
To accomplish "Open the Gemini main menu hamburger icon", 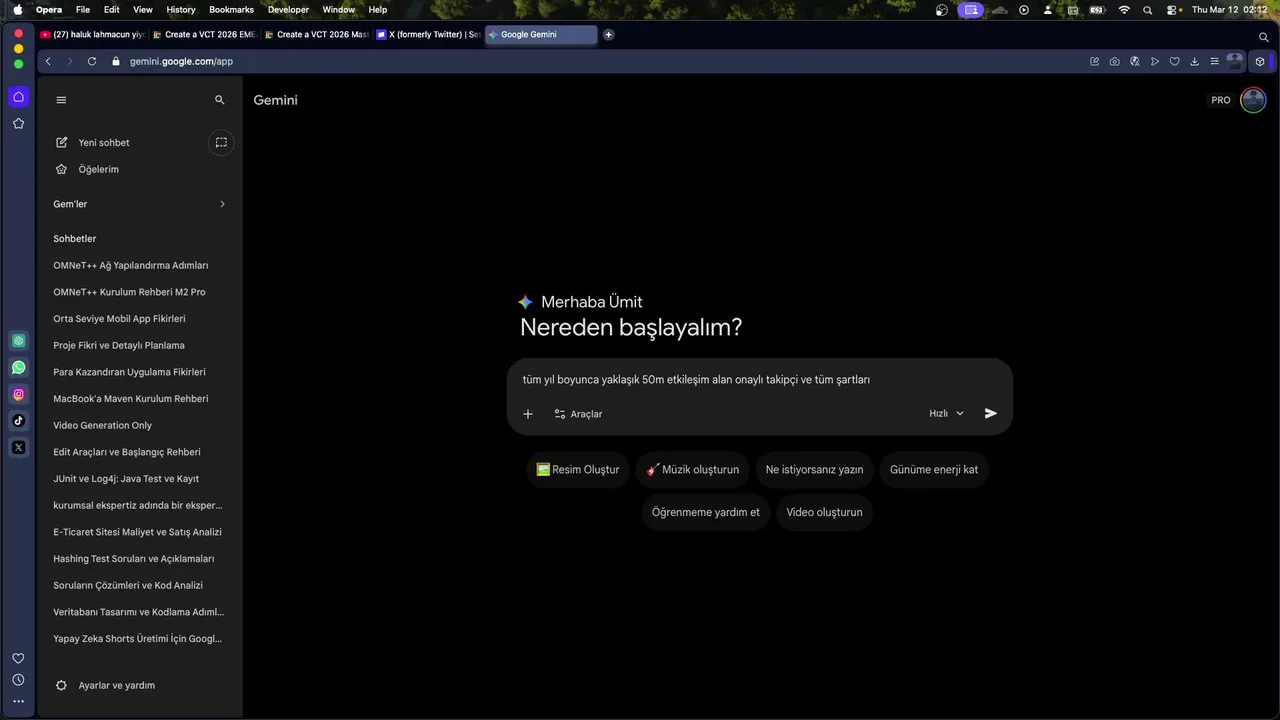I will point(61,100).
